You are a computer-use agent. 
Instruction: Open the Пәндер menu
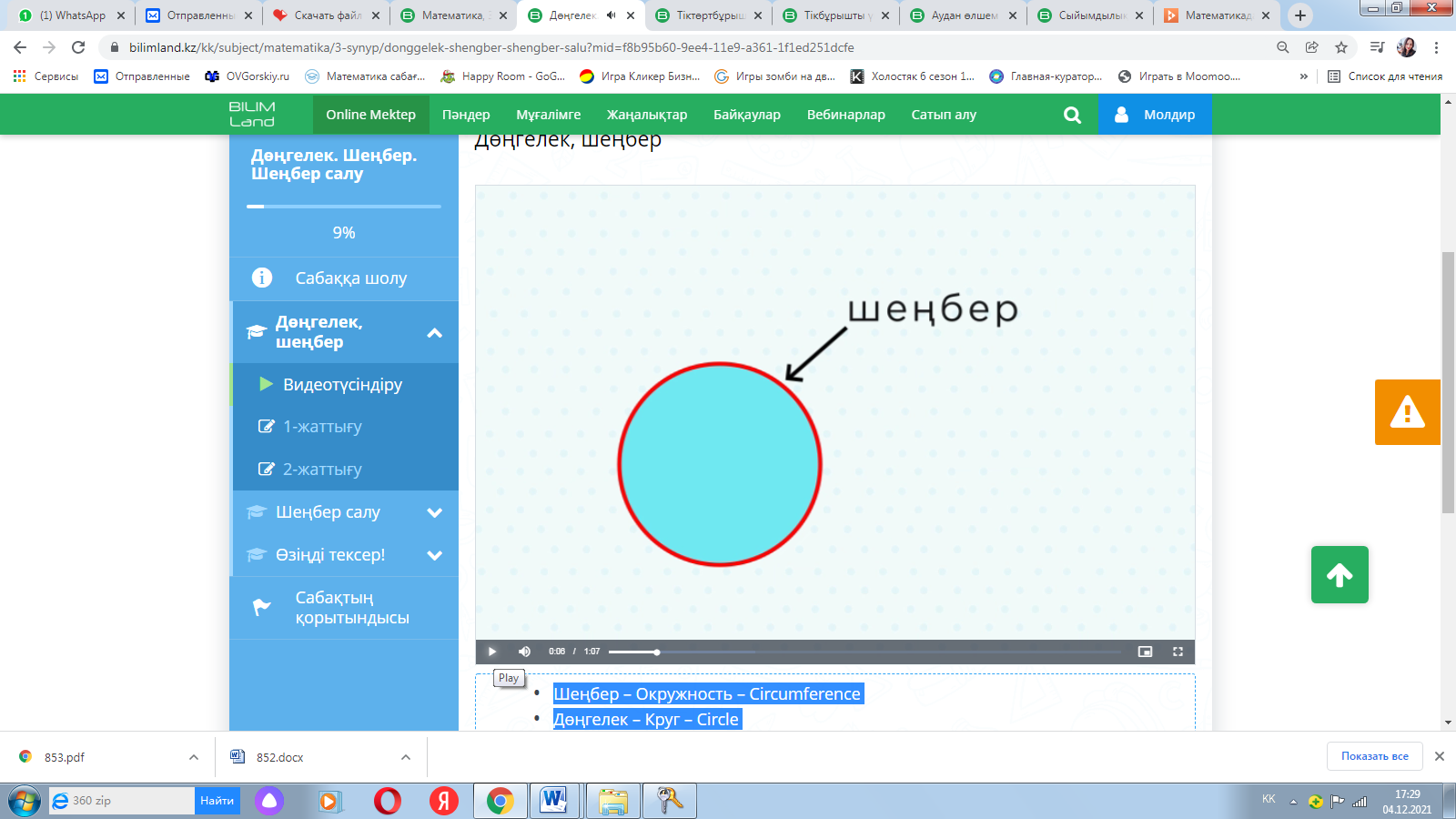click(x=466, y=115)
